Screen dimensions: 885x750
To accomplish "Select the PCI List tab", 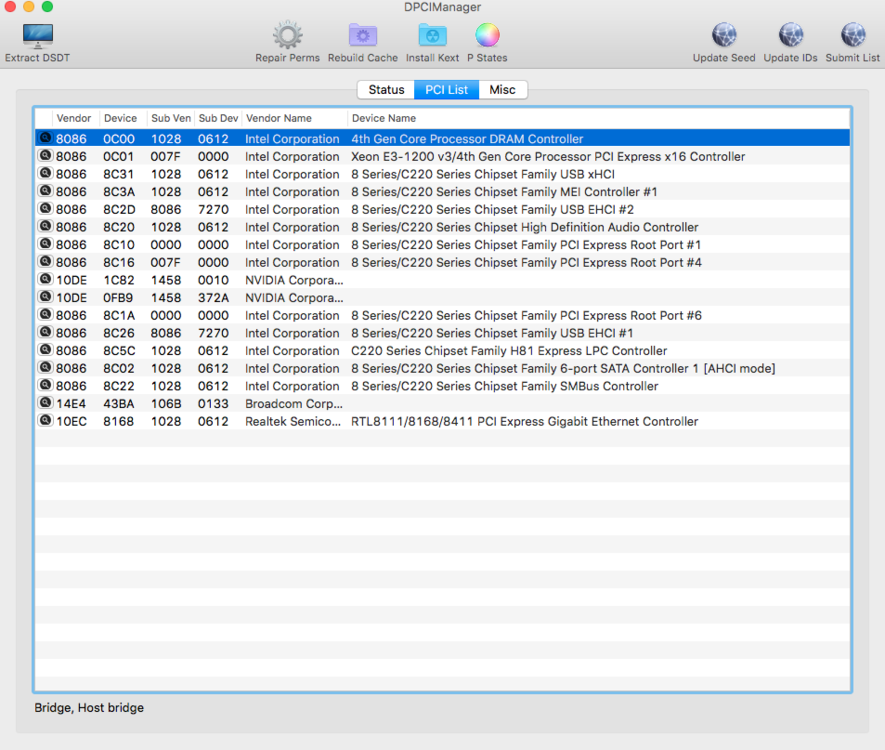I will [446, 90].
